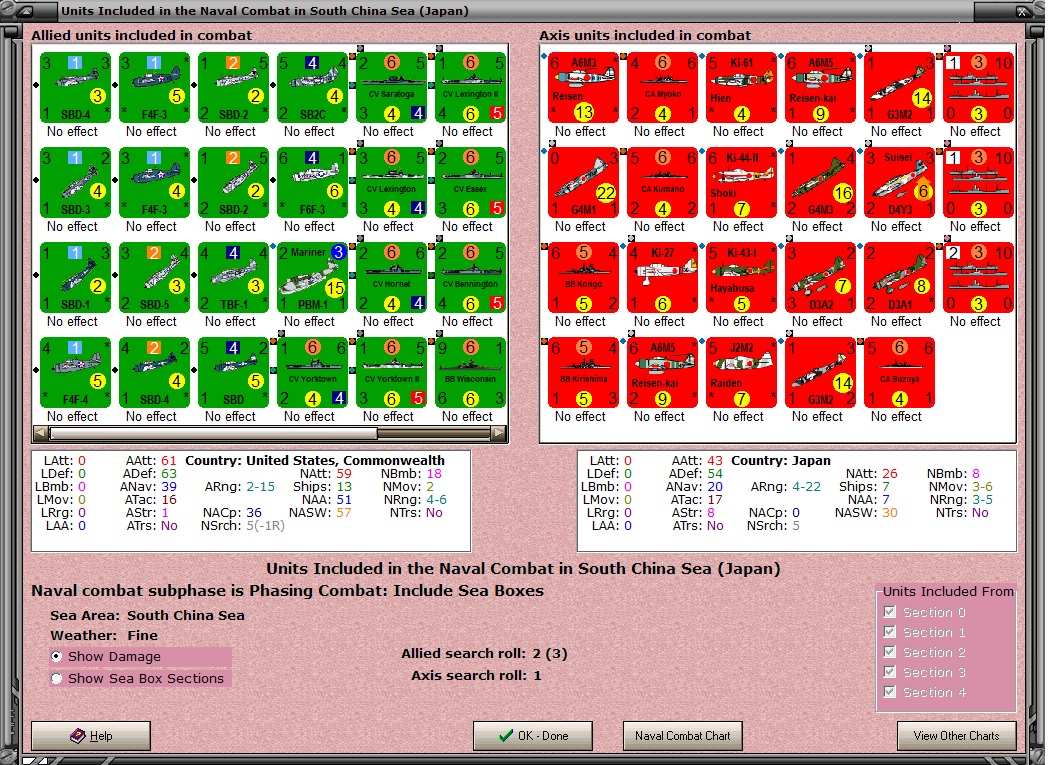Toggle the Section 3 checkbox

tap(889, 672)
